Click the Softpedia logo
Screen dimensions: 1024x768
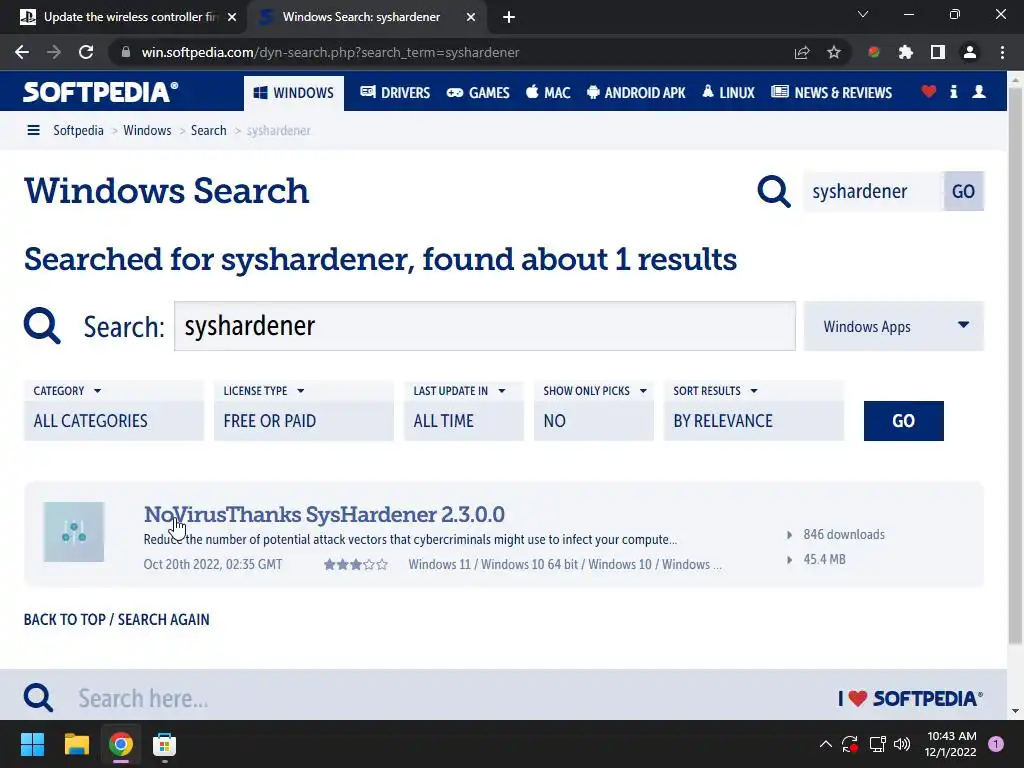(x=101, y=92)
